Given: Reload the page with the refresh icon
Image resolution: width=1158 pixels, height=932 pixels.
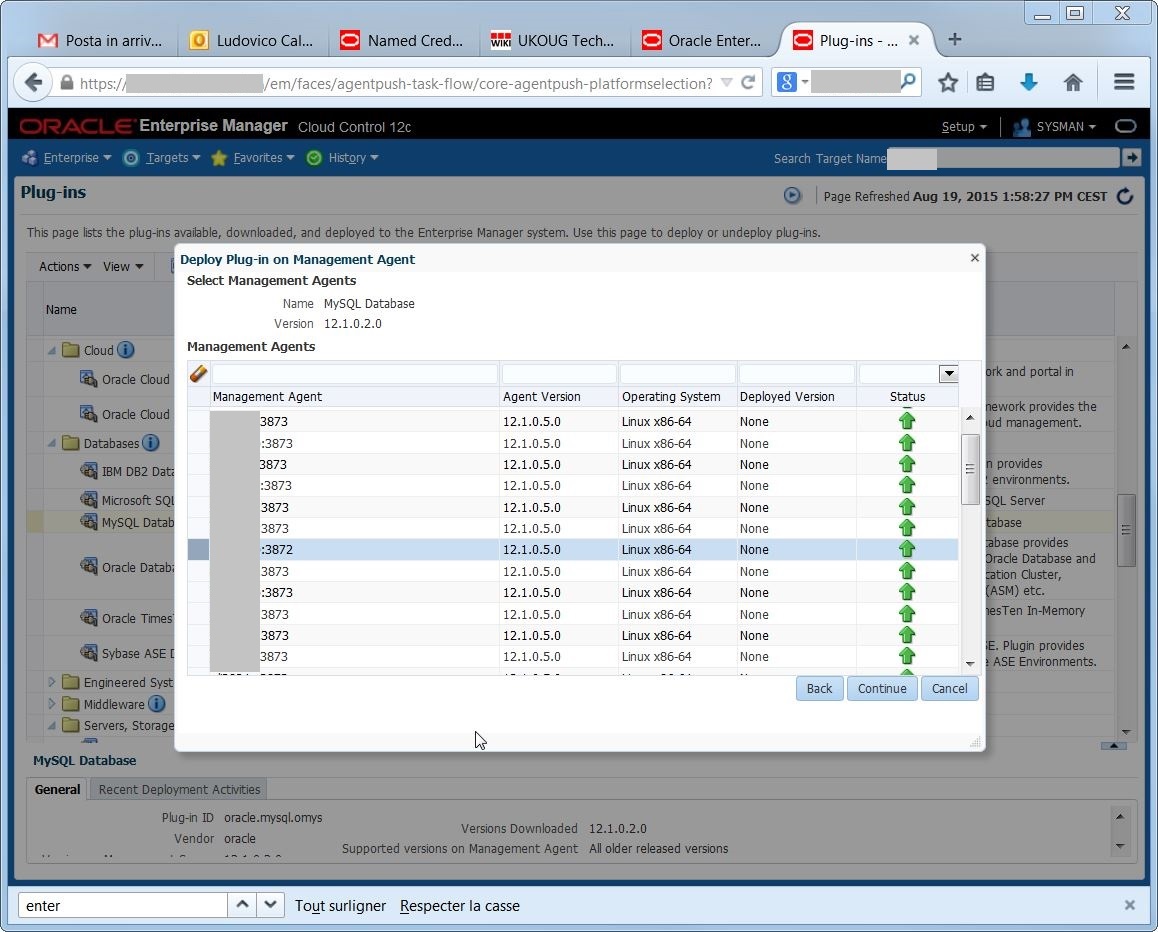Looking at the screenshot, I should 748,82.
